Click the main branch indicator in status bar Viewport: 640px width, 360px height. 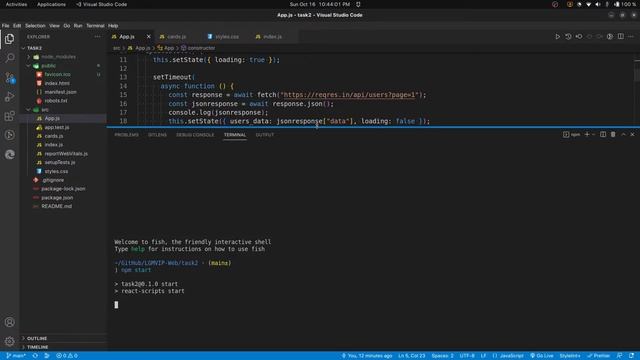(16, 356)
